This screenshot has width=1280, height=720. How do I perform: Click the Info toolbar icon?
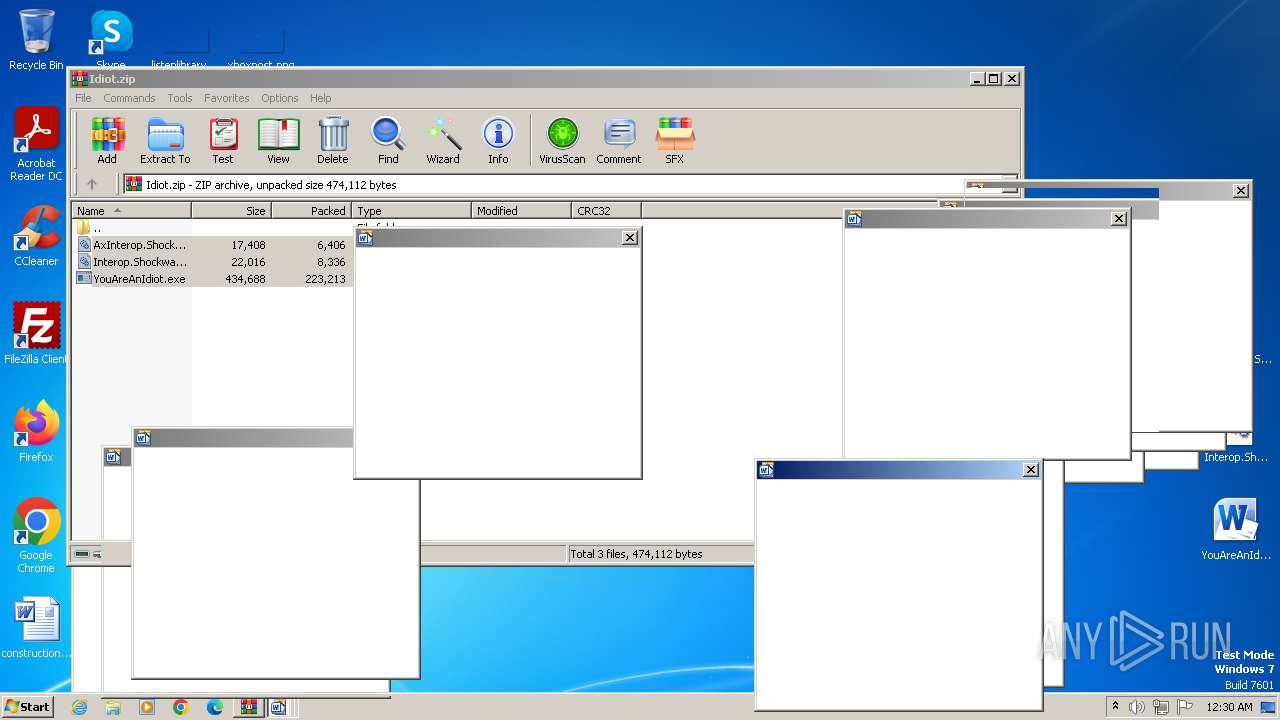[498, 140]
